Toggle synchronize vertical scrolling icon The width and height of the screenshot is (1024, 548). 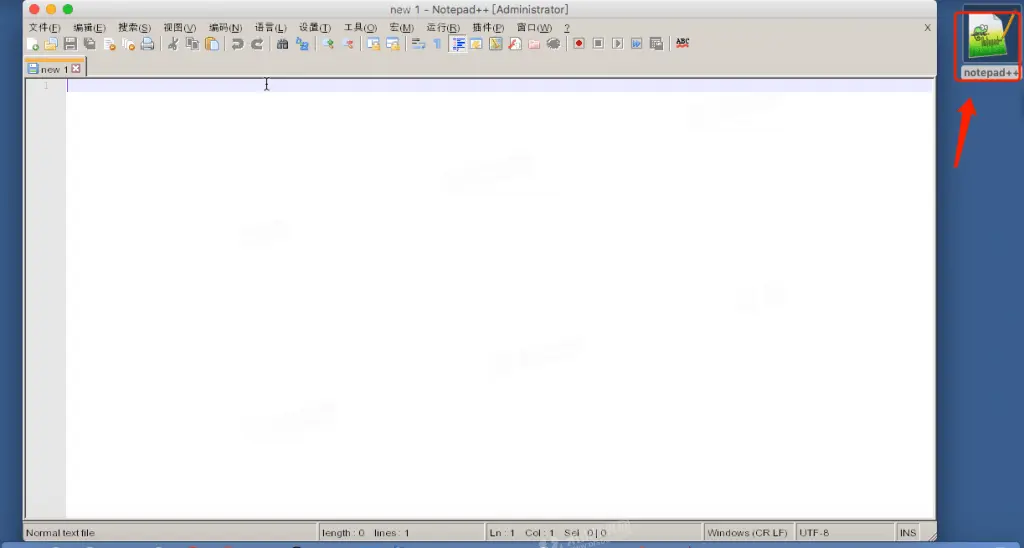[374, 44]
